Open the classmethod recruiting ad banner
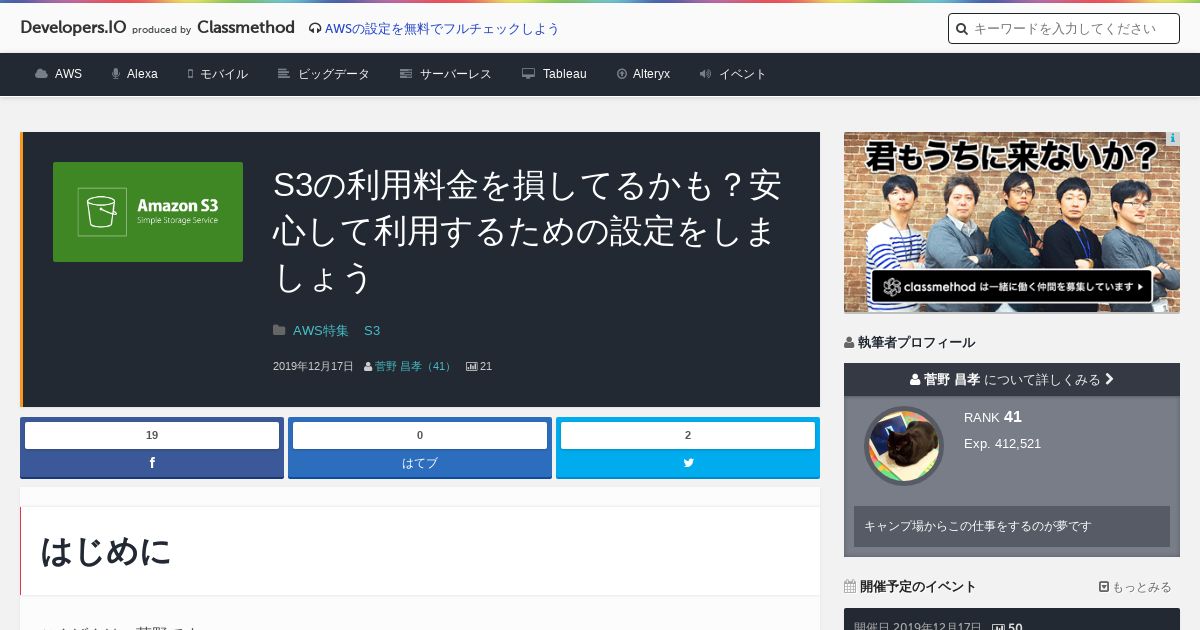The height and width of the screenshot is (630, 1200). 1011,222
